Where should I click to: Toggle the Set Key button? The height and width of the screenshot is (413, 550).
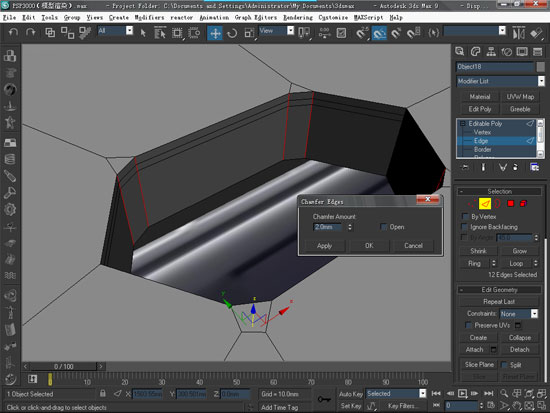click(351, 406)
